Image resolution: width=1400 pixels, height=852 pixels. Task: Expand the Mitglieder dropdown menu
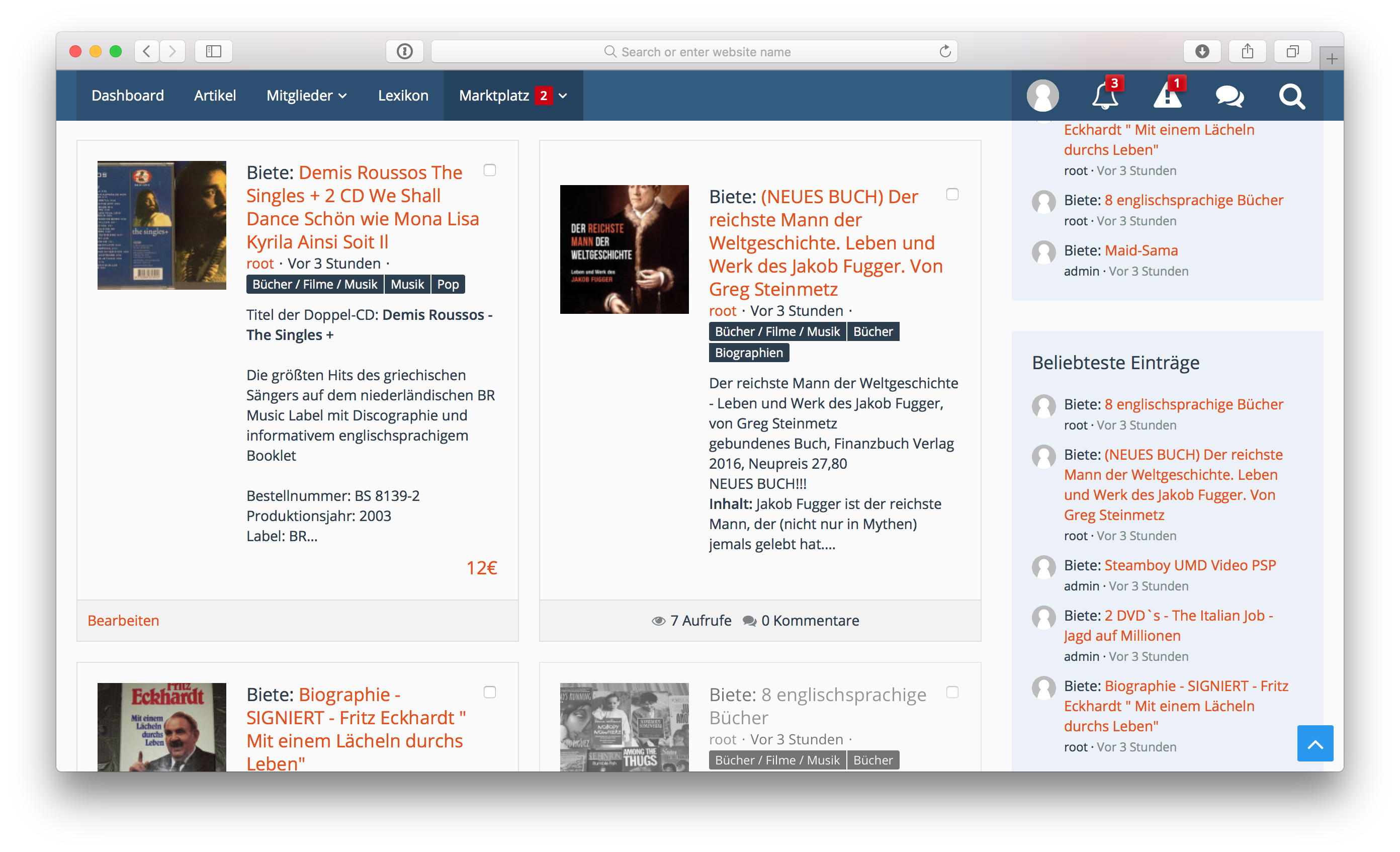(x=306, y=96)
